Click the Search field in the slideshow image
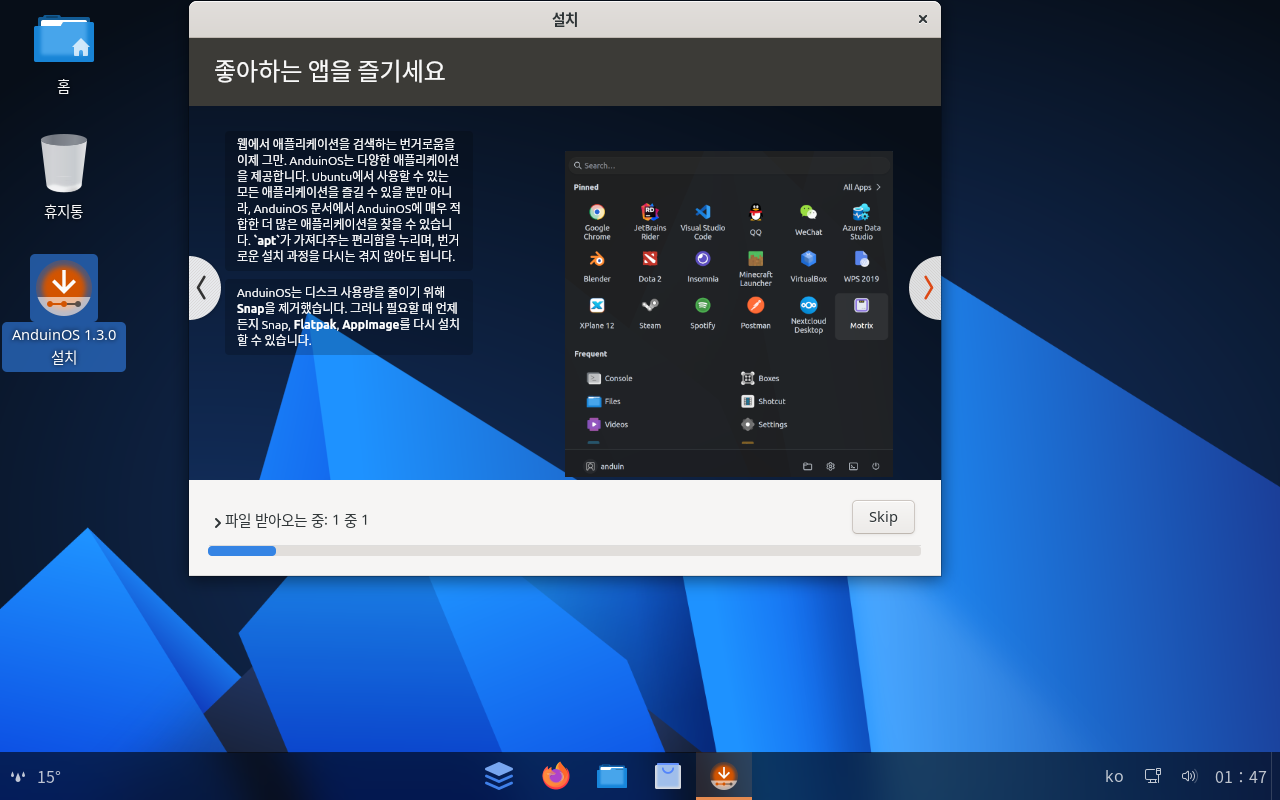This screenshot has height=800, width=1280. 729,166
